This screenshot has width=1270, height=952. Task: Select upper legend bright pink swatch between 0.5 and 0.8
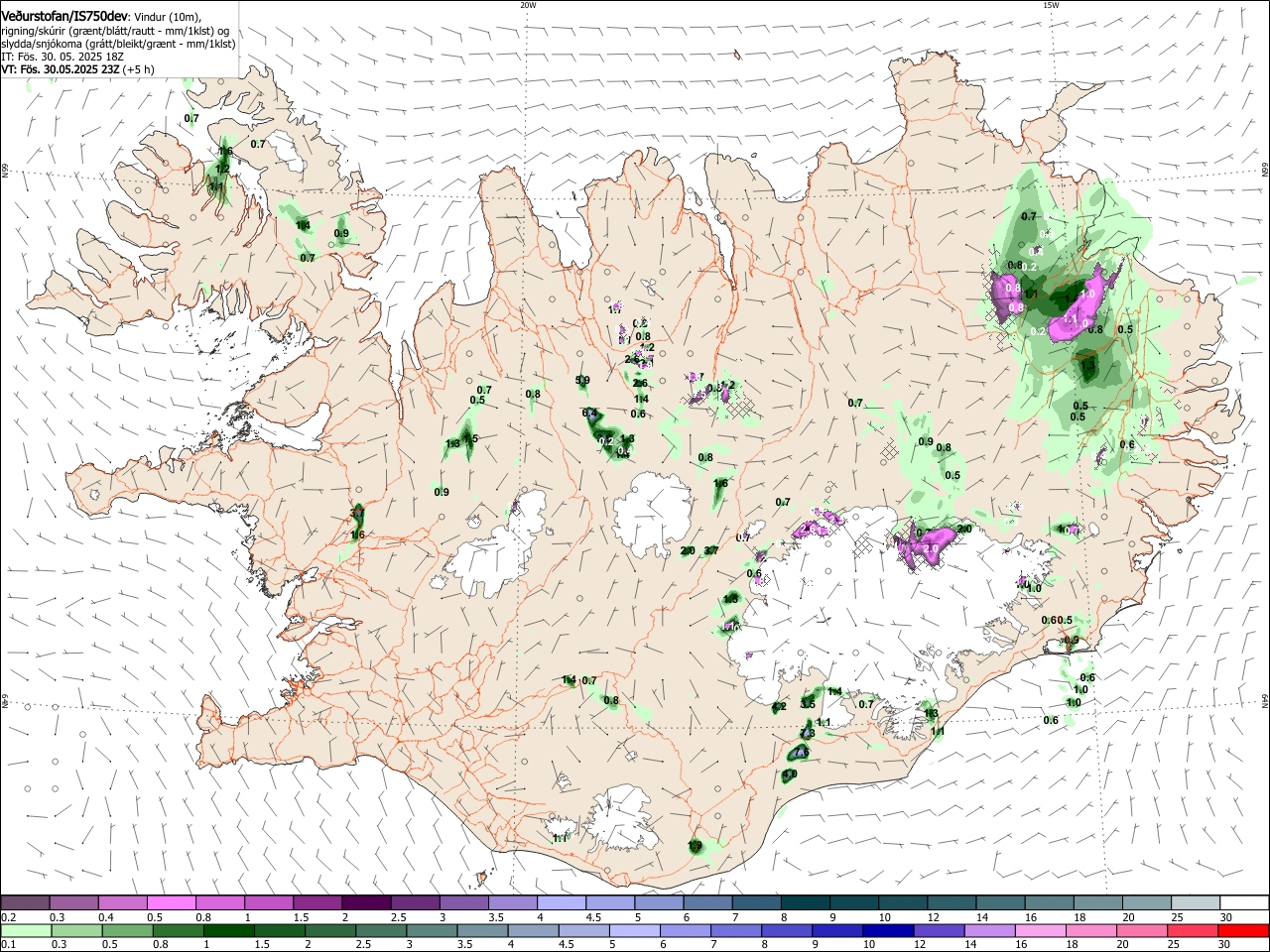(171, 903)
